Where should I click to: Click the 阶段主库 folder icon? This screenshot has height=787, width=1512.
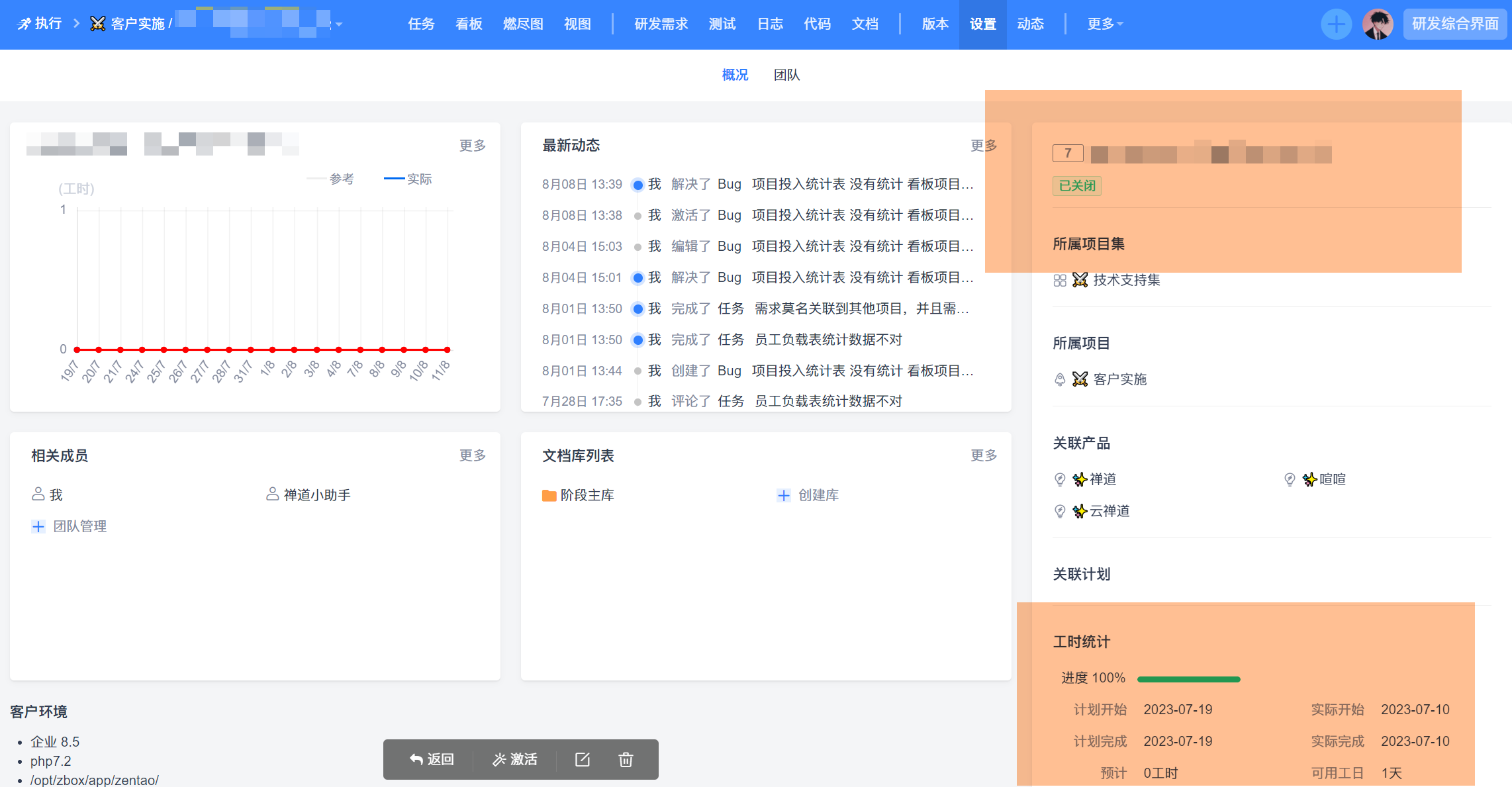click(549, 495)
